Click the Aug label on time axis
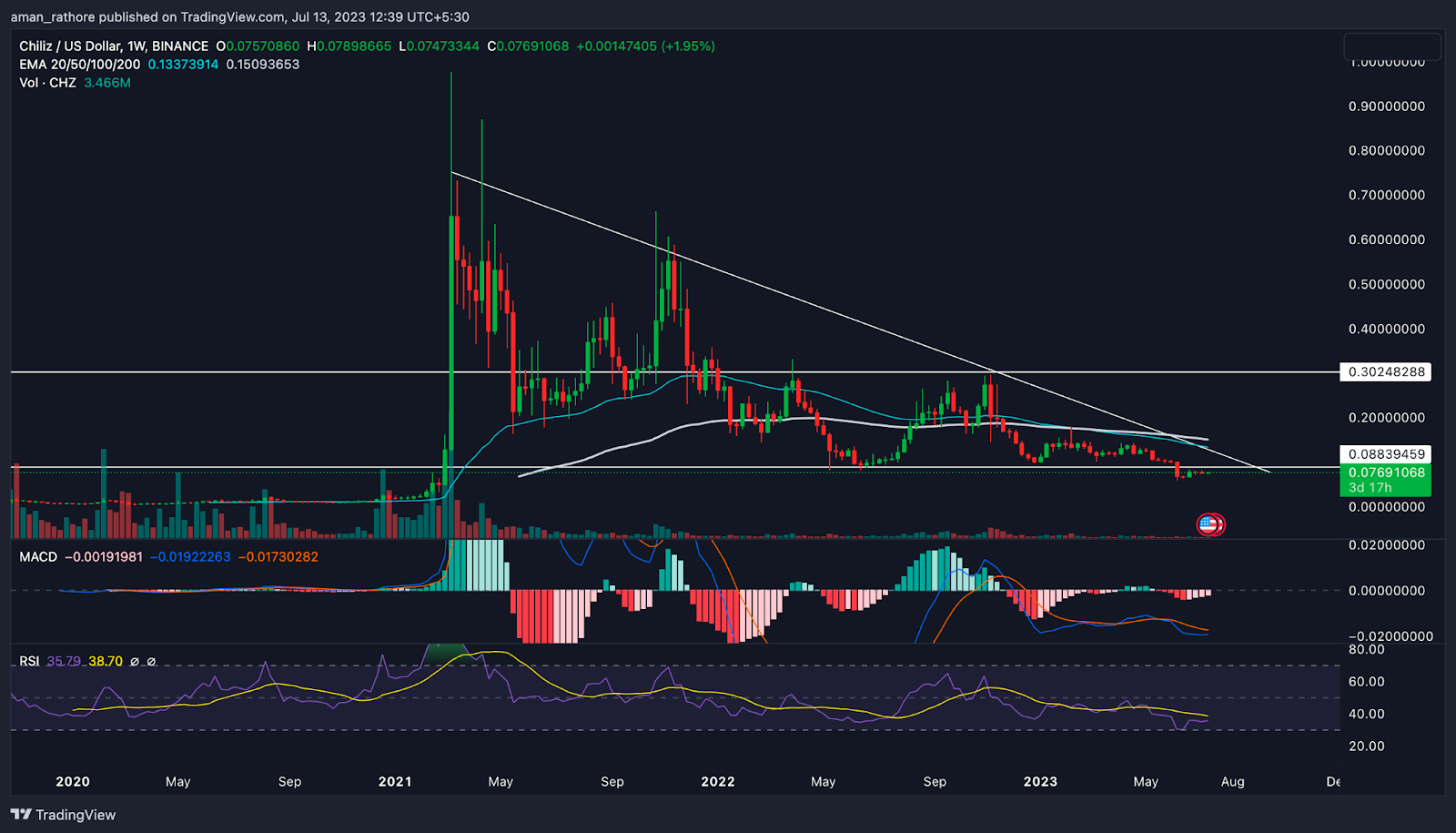The image size is (1456, 833). (1232, 781)
